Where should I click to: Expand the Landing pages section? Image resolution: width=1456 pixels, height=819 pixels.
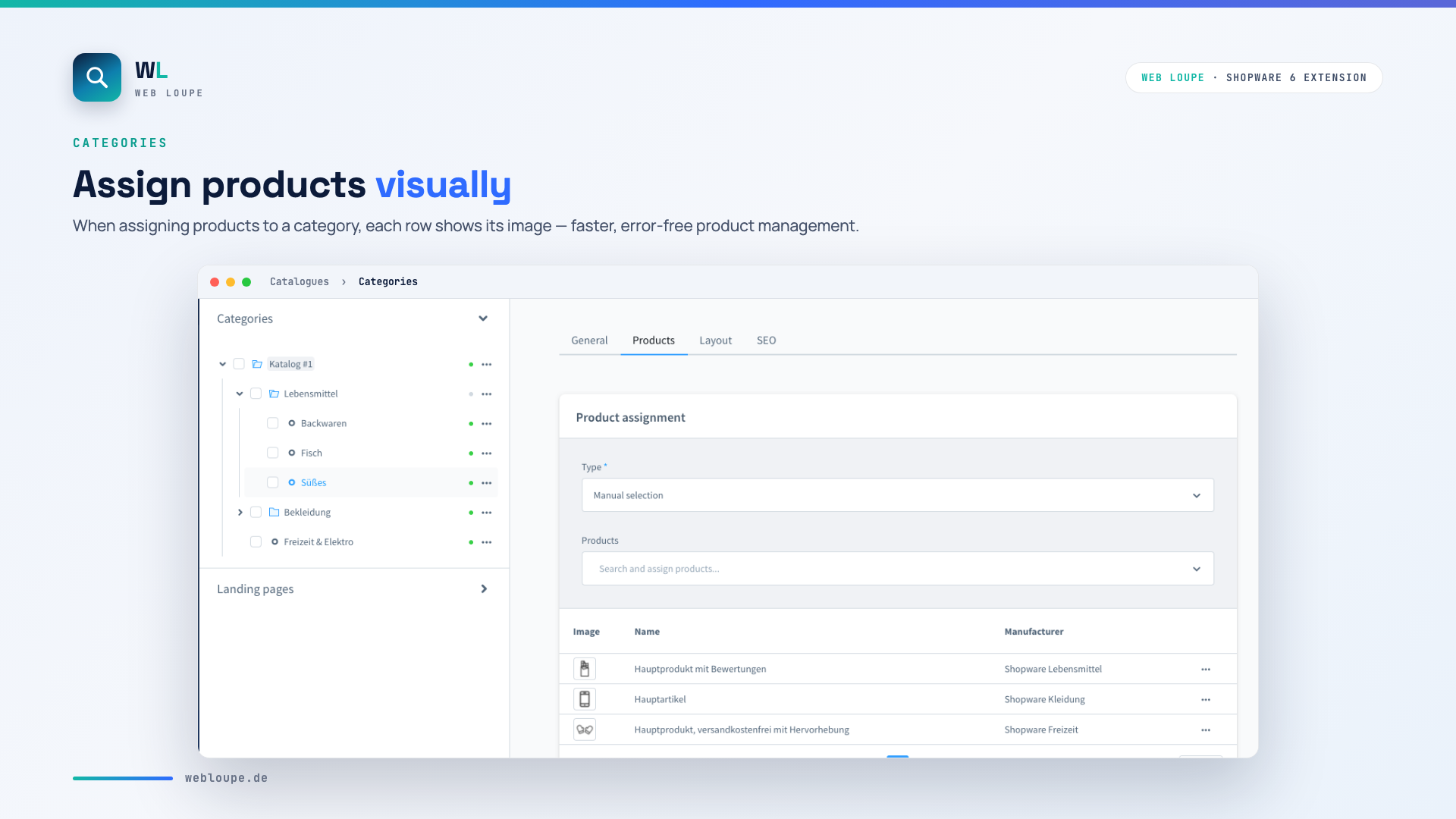pyautogui.click(x=484, y=589)
